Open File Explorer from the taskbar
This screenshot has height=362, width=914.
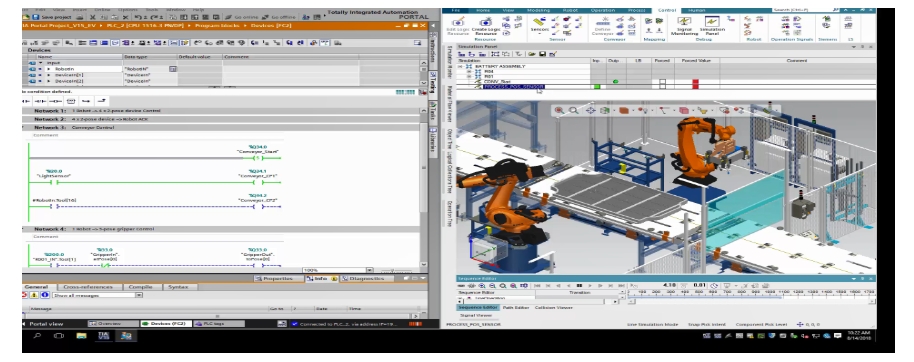81,336
